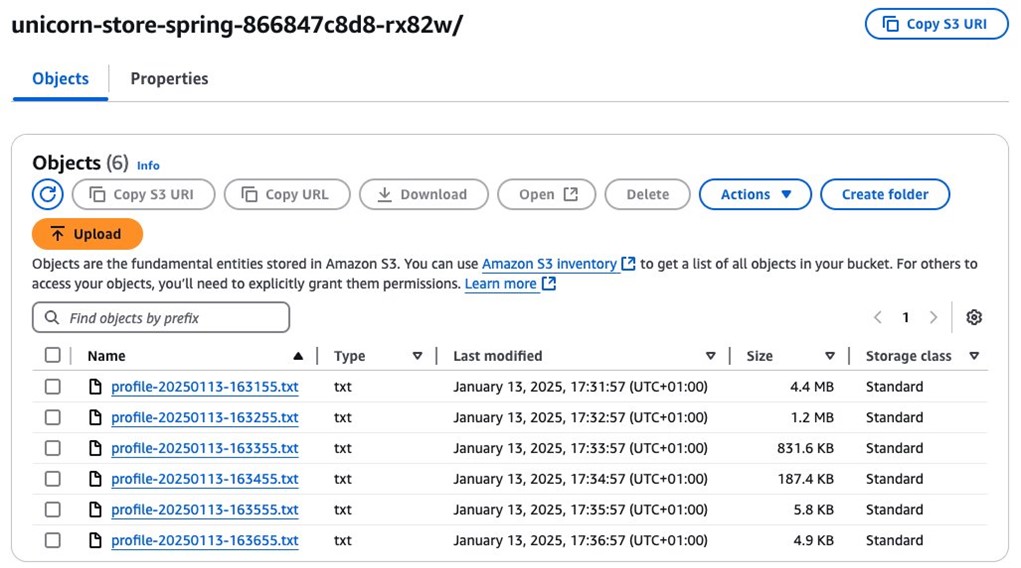Focus the Find objects by prefix field
This screenshot has height=568, width=1021.
[x=161, y=317]
